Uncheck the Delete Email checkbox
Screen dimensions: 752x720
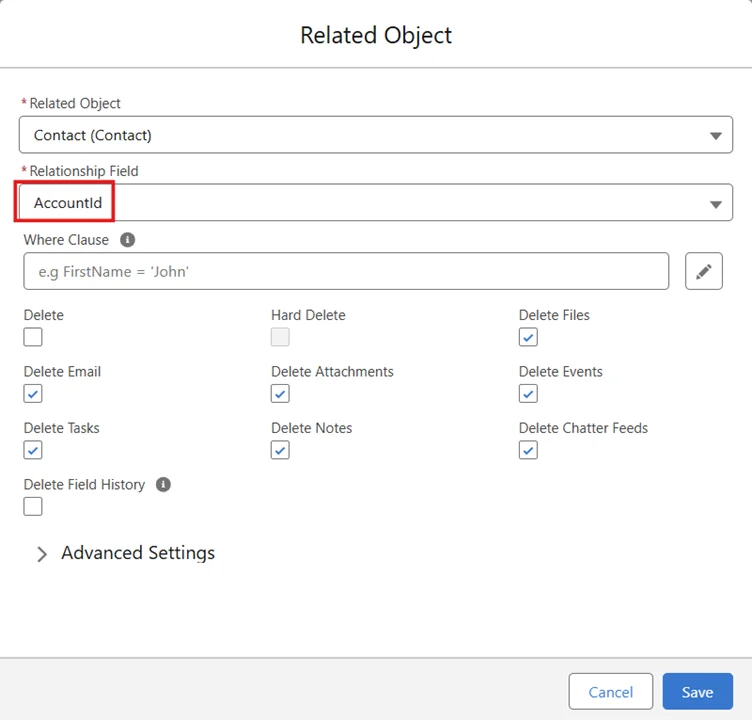(33, 394)
